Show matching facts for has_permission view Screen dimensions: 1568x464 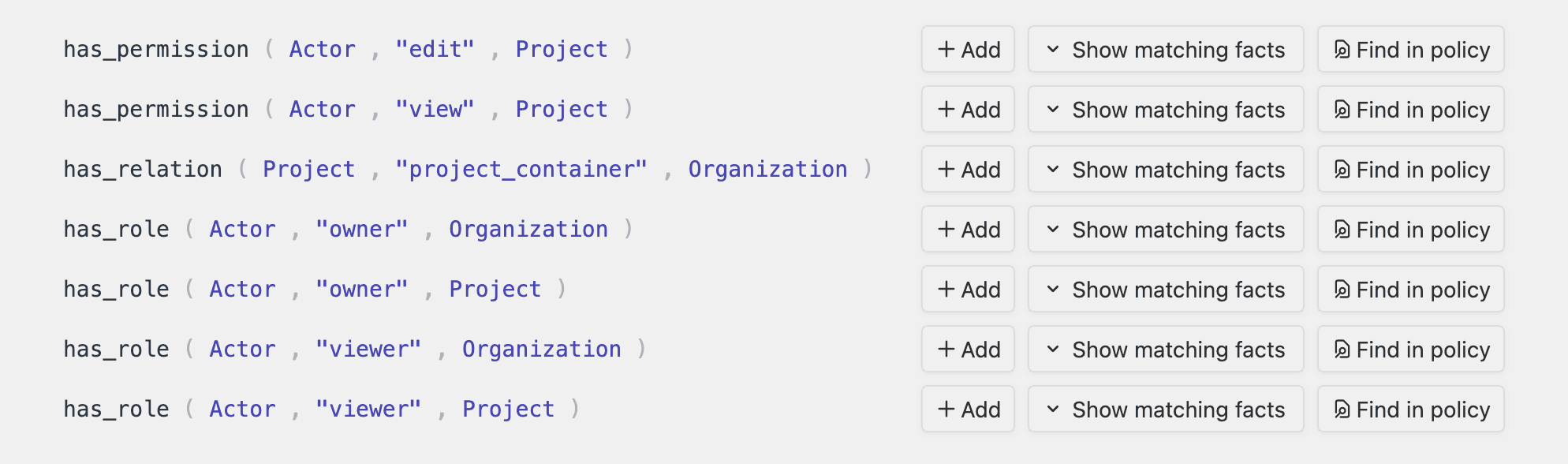point(1166,110)
